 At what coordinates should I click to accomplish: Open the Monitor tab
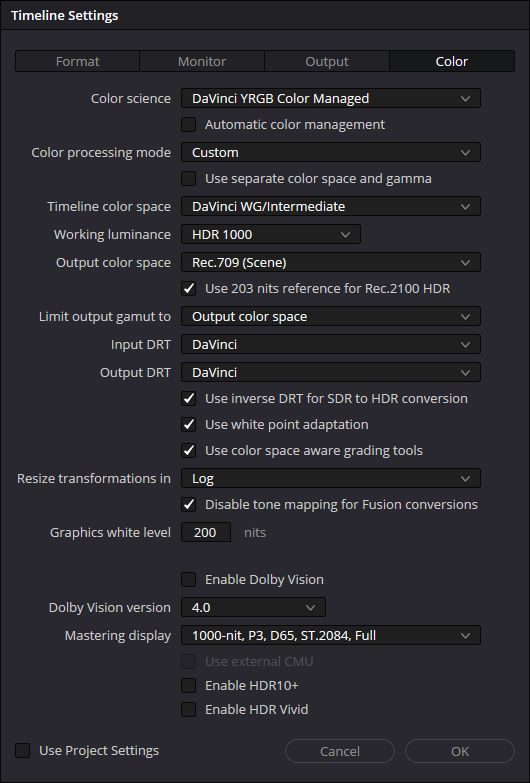click(x=202, y=61)
